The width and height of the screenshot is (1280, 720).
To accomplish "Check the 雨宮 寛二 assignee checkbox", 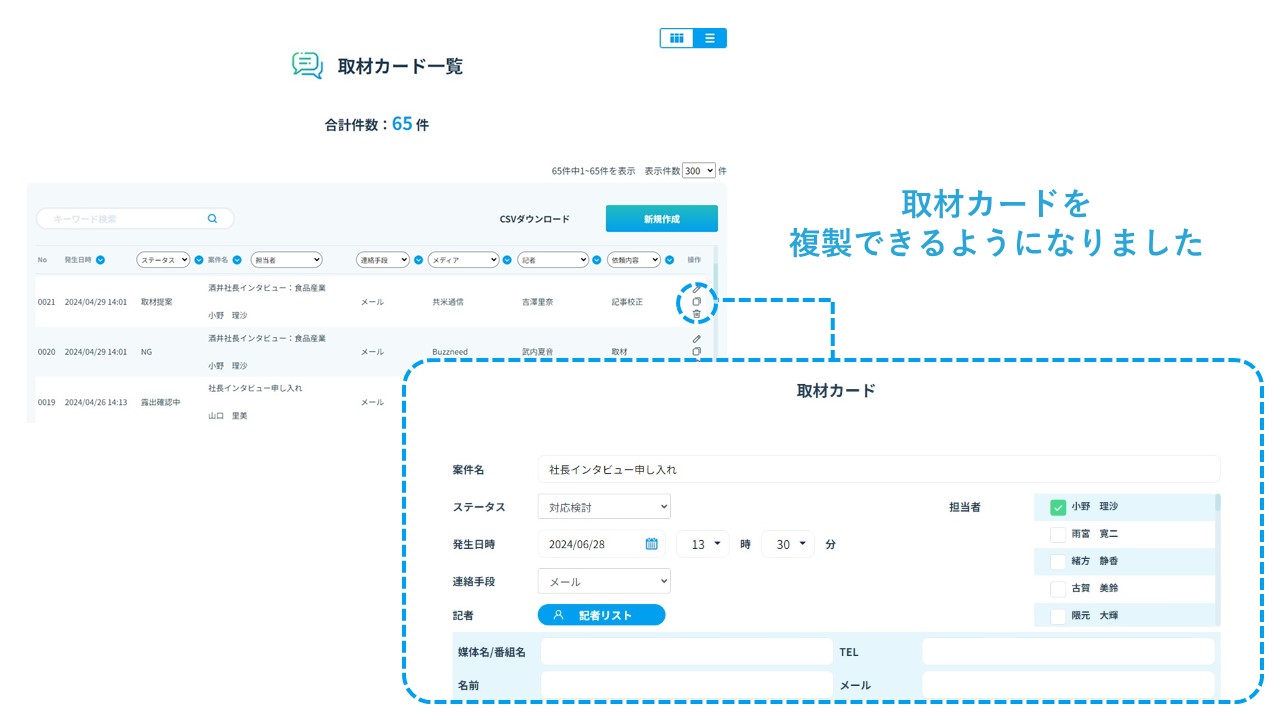I will [x=1058, y=534].
